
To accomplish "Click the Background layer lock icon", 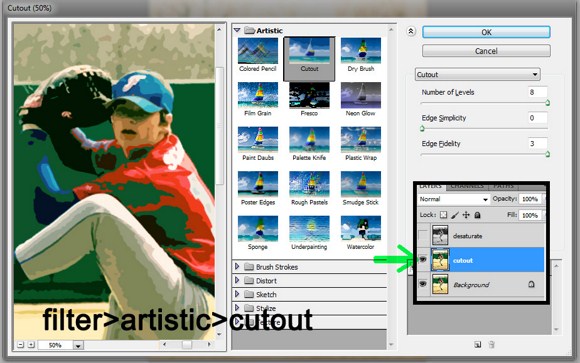I will click(x=531, y=284).
